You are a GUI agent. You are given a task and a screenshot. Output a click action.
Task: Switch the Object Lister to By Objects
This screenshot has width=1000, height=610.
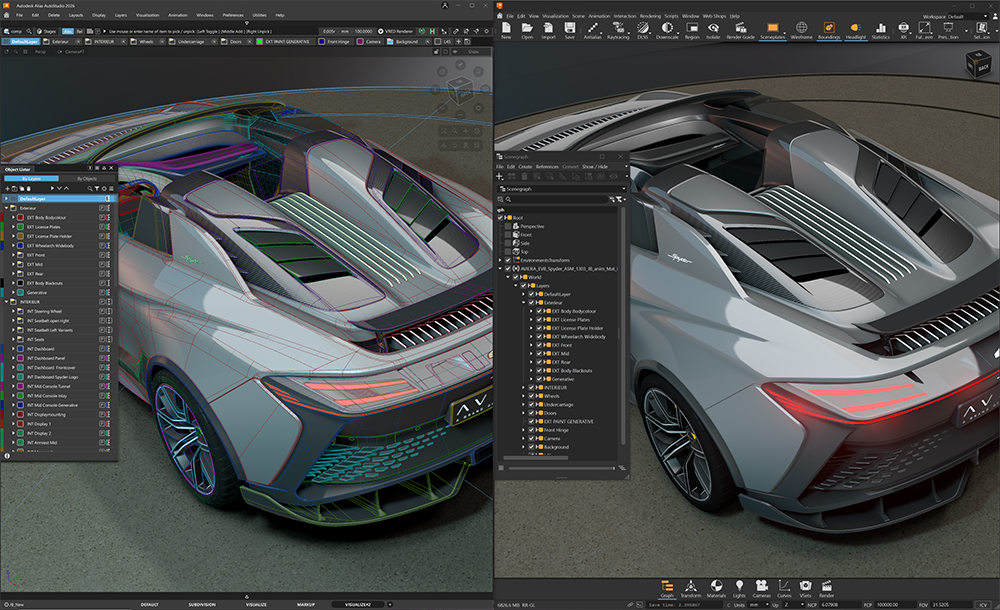(x=87, y=178)
